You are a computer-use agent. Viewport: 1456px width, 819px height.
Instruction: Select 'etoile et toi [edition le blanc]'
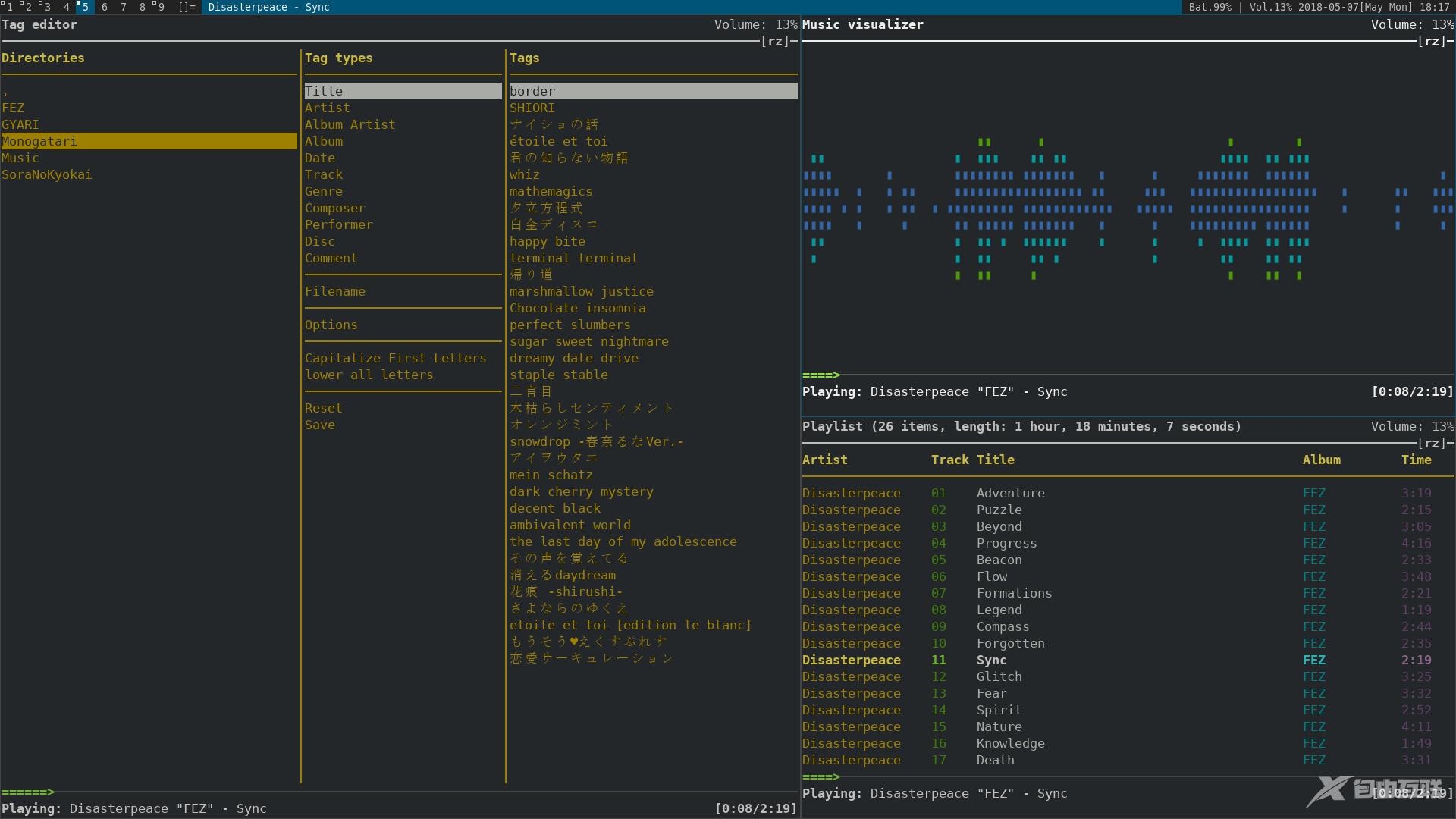tap(654, 625)
